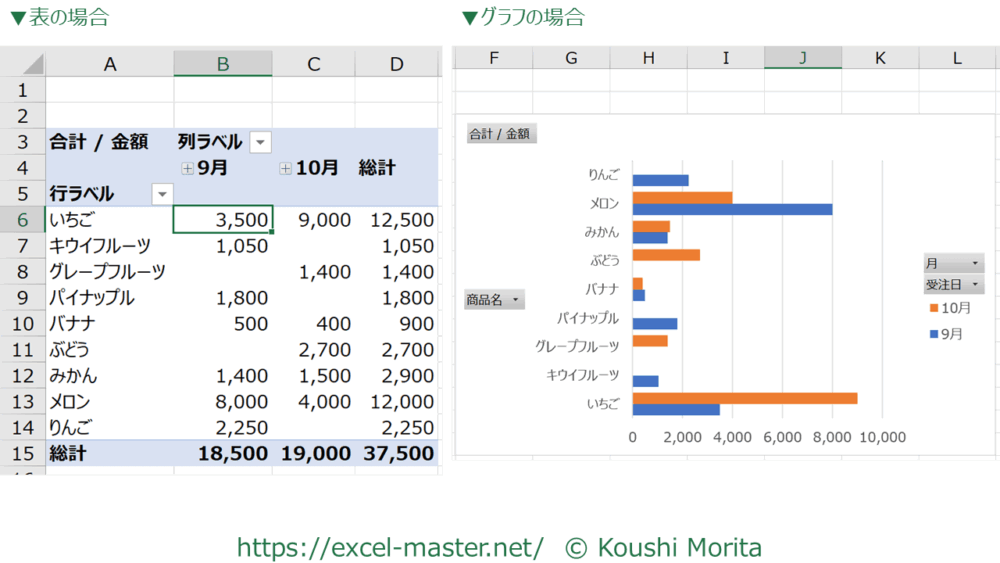This screenshot has height=563, width=1000.
Task: Click the みかん row label cell
Action: tap(108, 376)
